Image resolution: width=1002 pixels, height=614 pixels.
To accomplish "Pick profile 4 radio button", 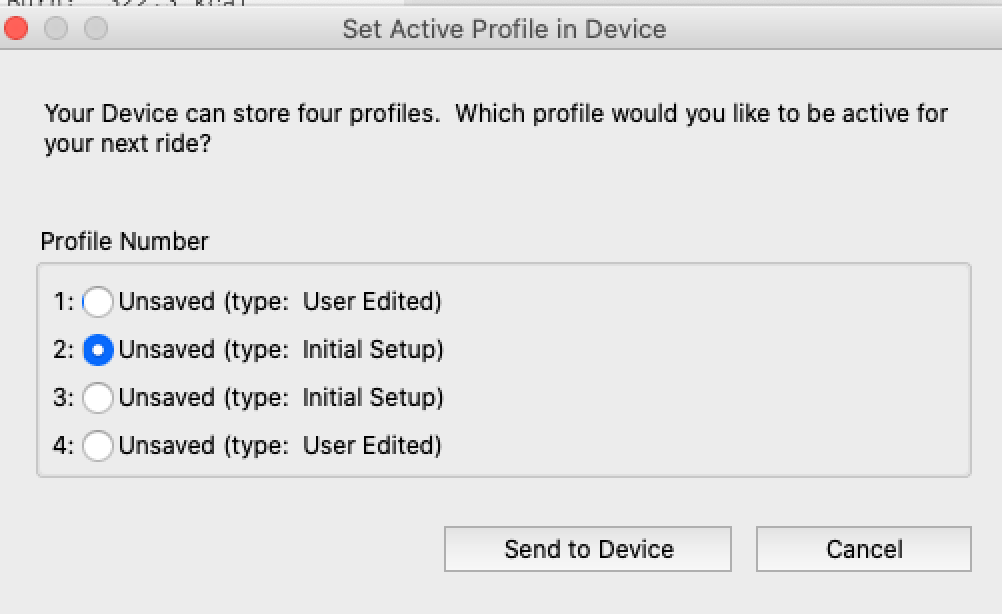I will (x=97, y=445).
